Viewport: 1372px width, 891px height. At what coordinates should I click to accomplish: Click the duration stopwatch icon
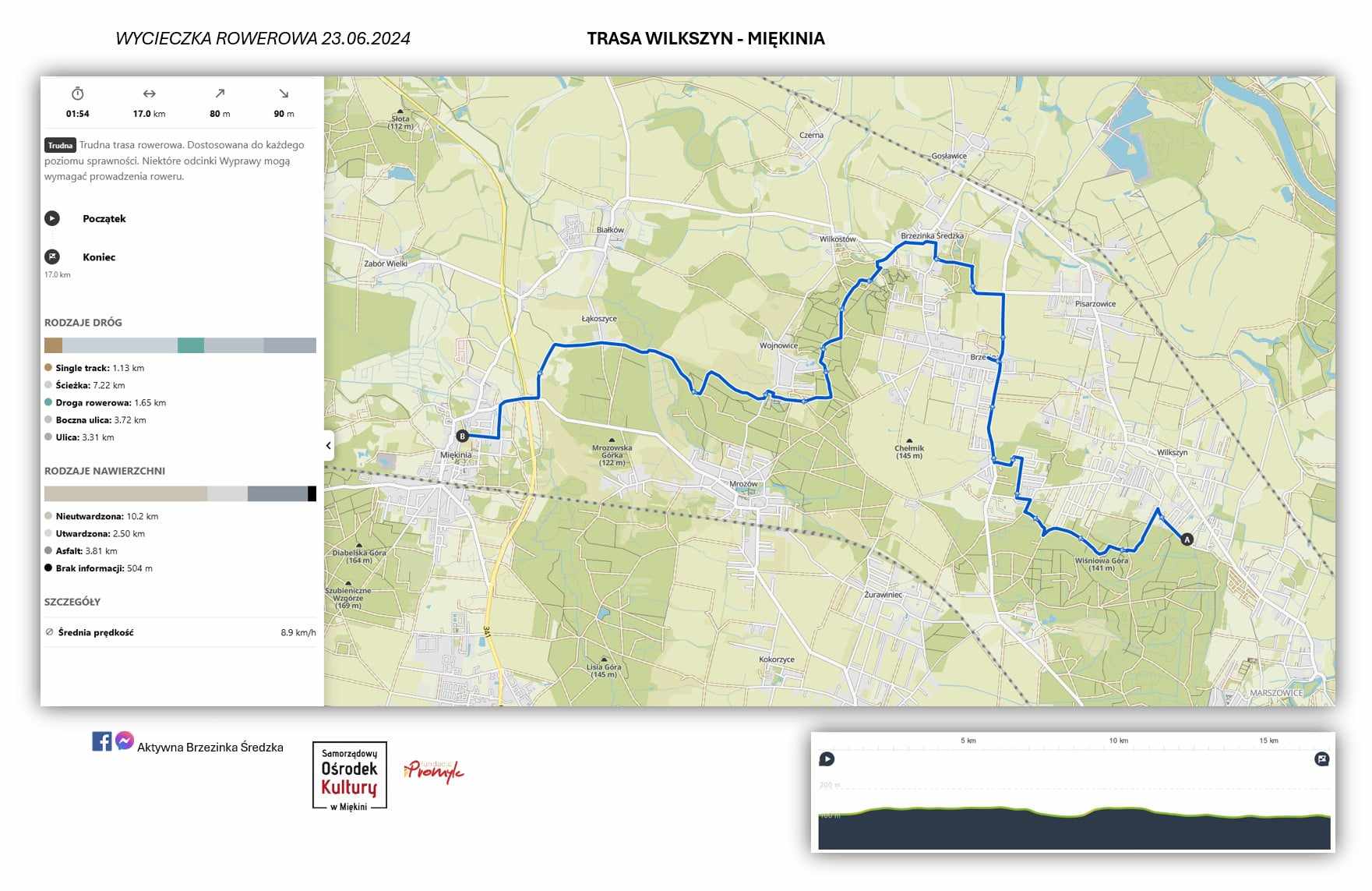point(77,94)
